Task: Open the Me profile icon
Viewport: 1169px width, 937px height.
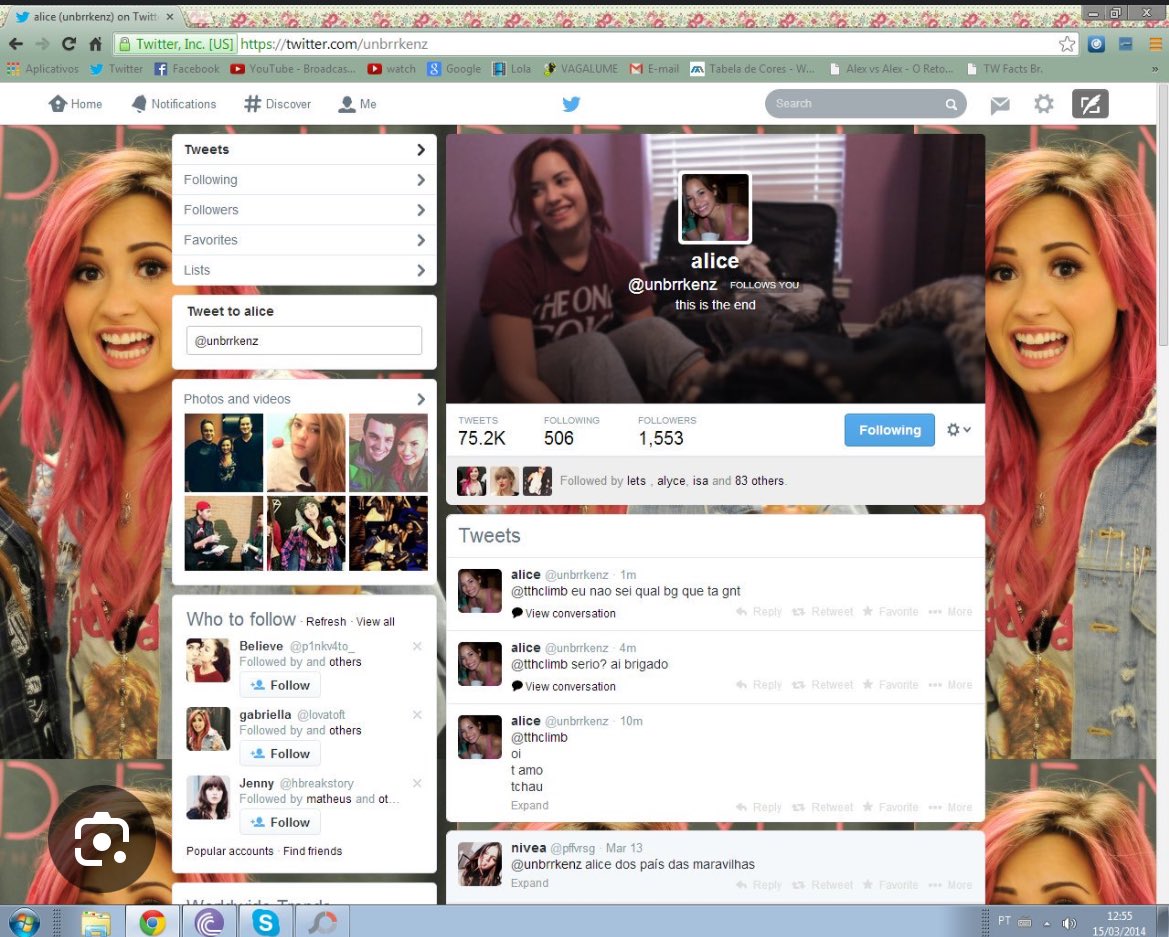Action: (x=346, y=103)
